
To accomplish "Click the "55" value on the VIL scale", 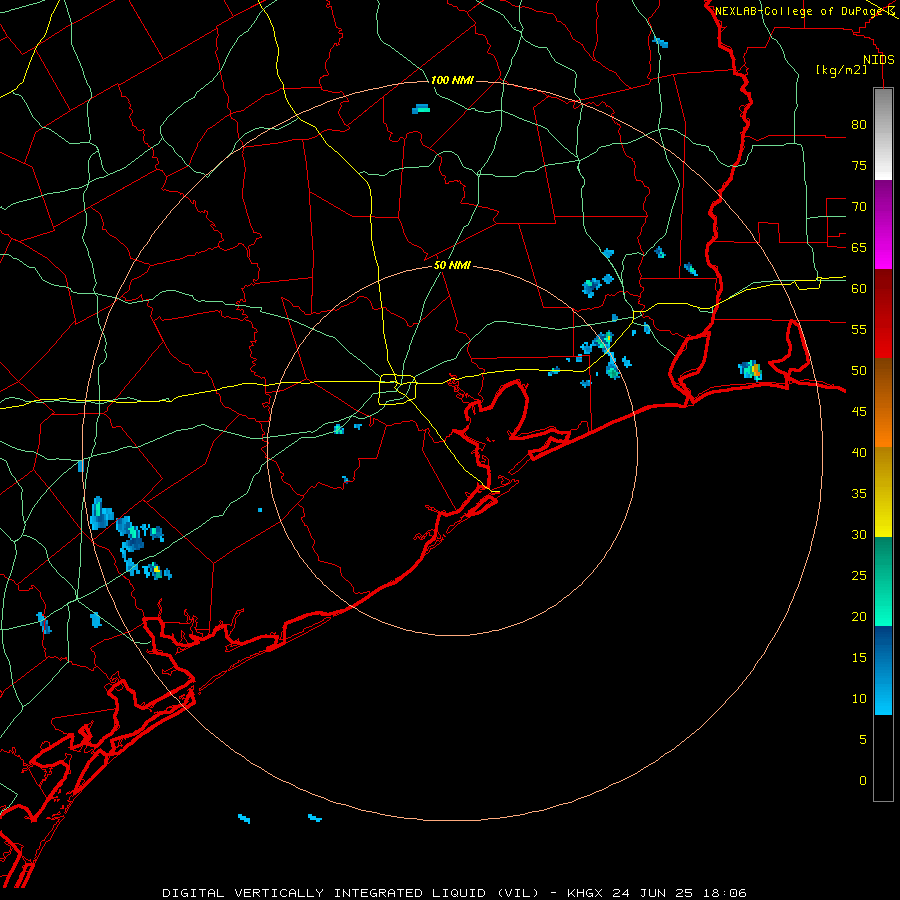I will [x=859, y=329].
